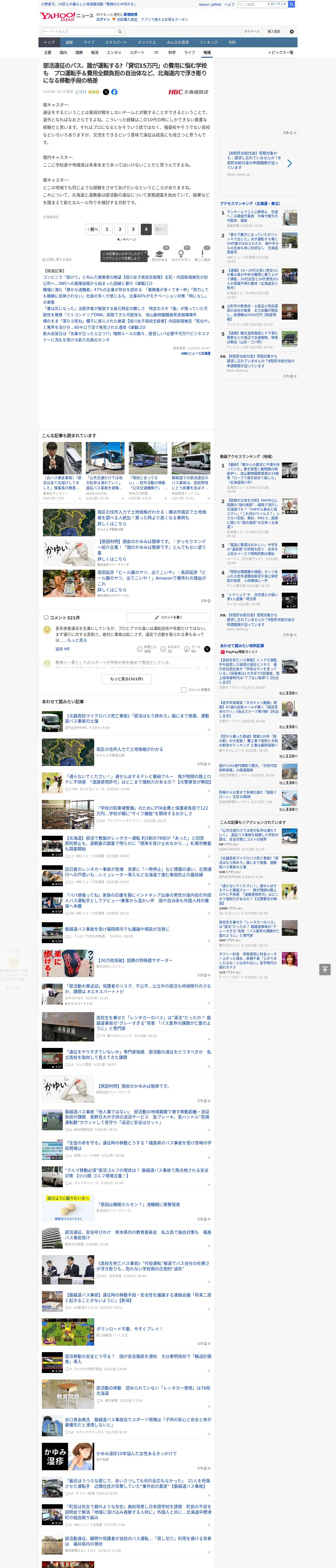Click the back-to-top arrow button
Viewport: 336px width, 1568px height.
(325, 969)
